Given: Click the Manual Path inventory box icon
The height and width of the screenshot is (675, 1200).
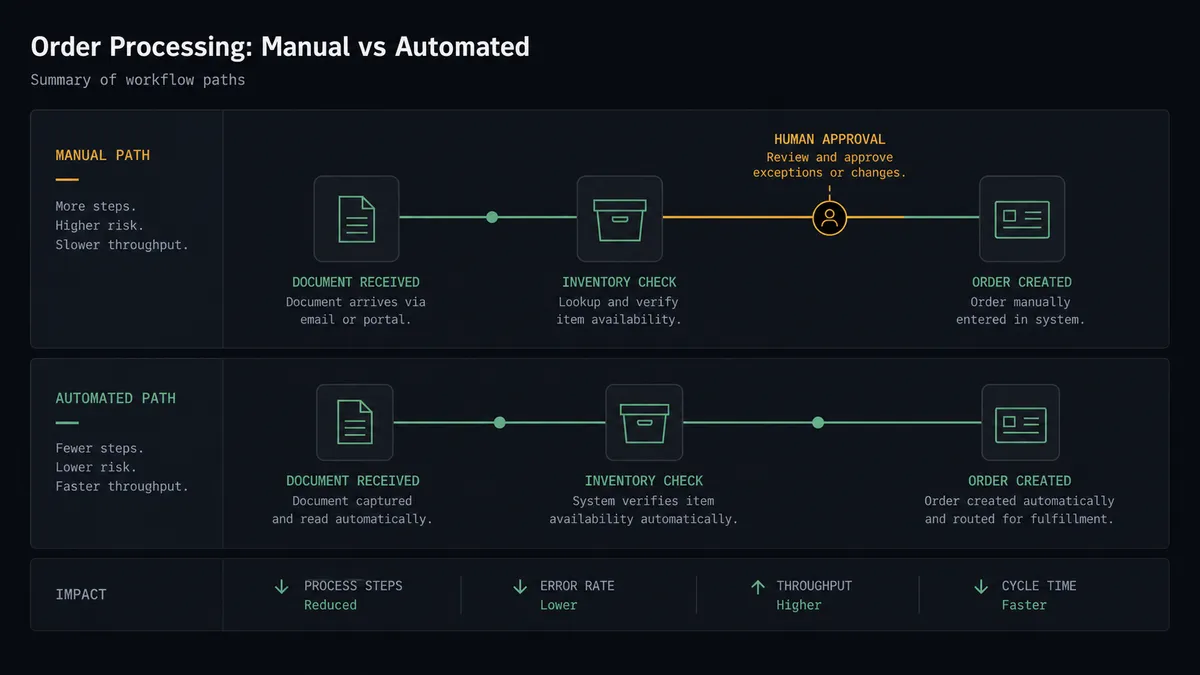Looking at the screenshot, I should 620,218.
